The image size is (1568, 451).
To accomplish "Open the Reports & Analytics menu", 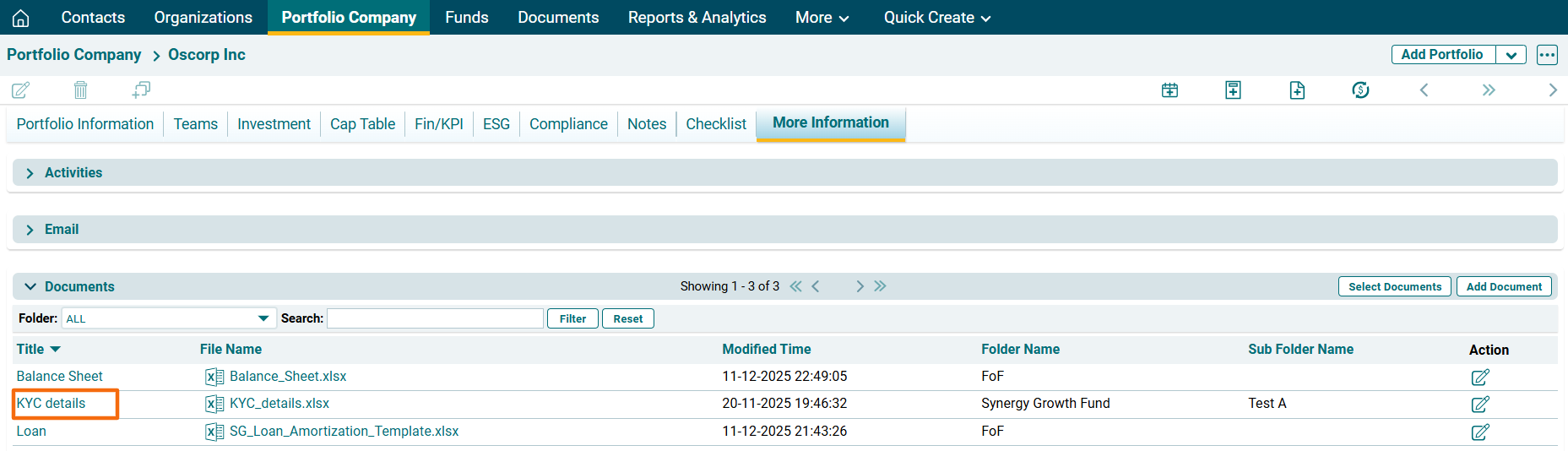I will point(697,18).
